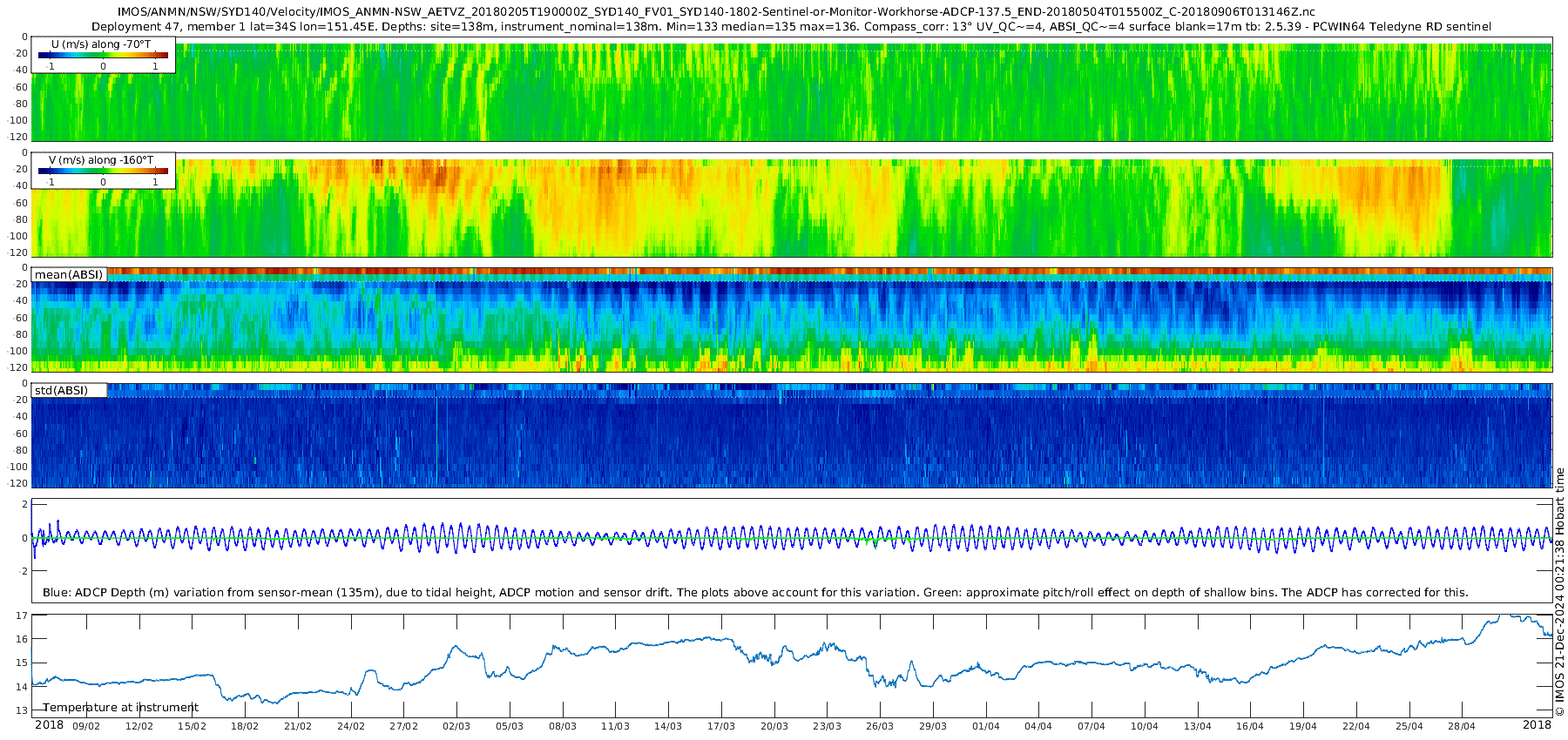The width and height of the screenshot is (1568, 740).
Task: Select the 17/03 date tick label
Action: (720, 726)
